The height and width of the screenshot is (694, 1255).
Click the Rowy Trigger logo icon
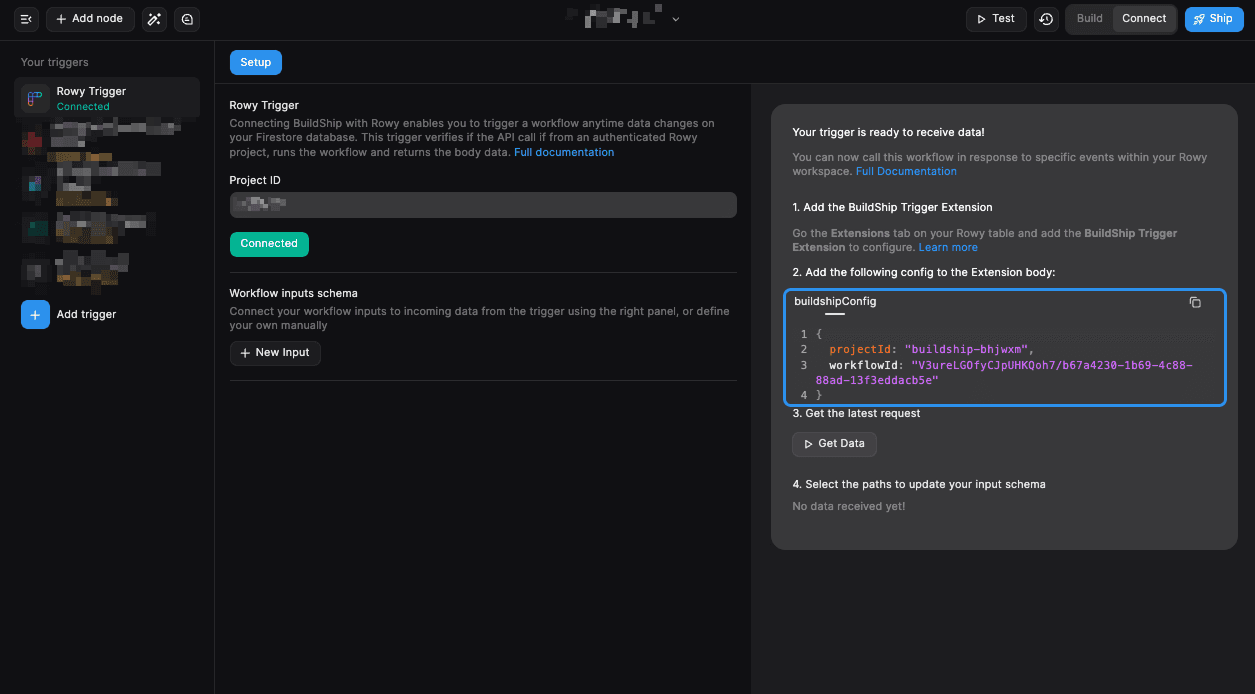tap(35, 98)
